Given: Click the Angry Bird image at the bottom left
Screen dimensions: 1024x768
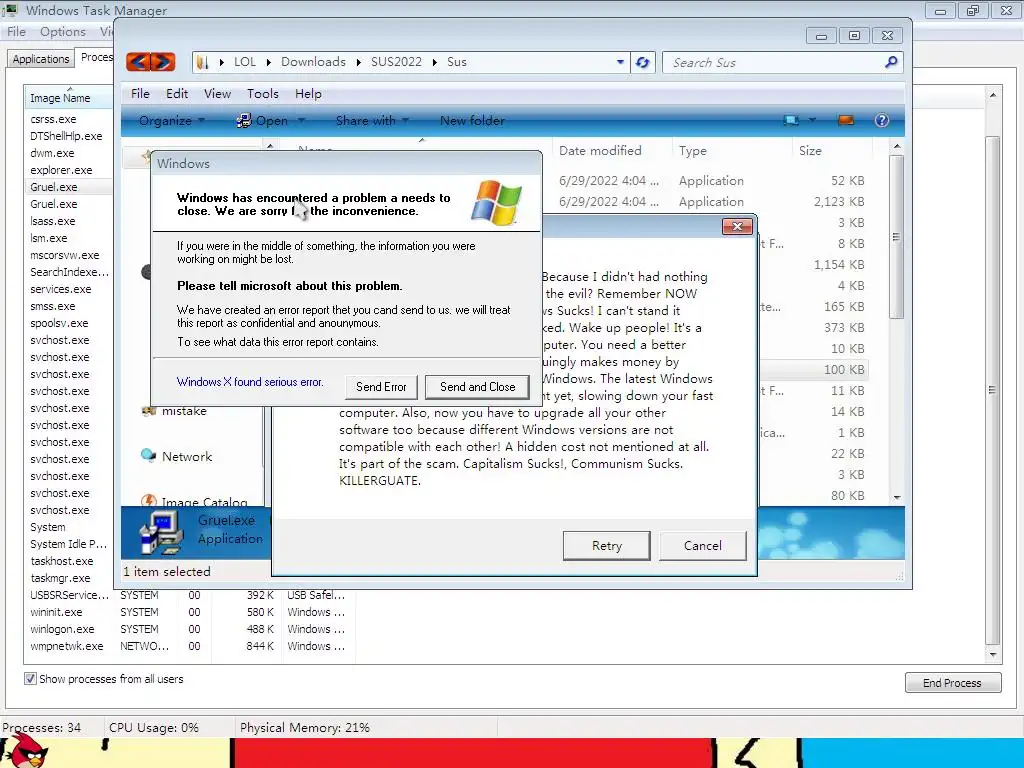Looking at the screenshot, I should 25,751.
